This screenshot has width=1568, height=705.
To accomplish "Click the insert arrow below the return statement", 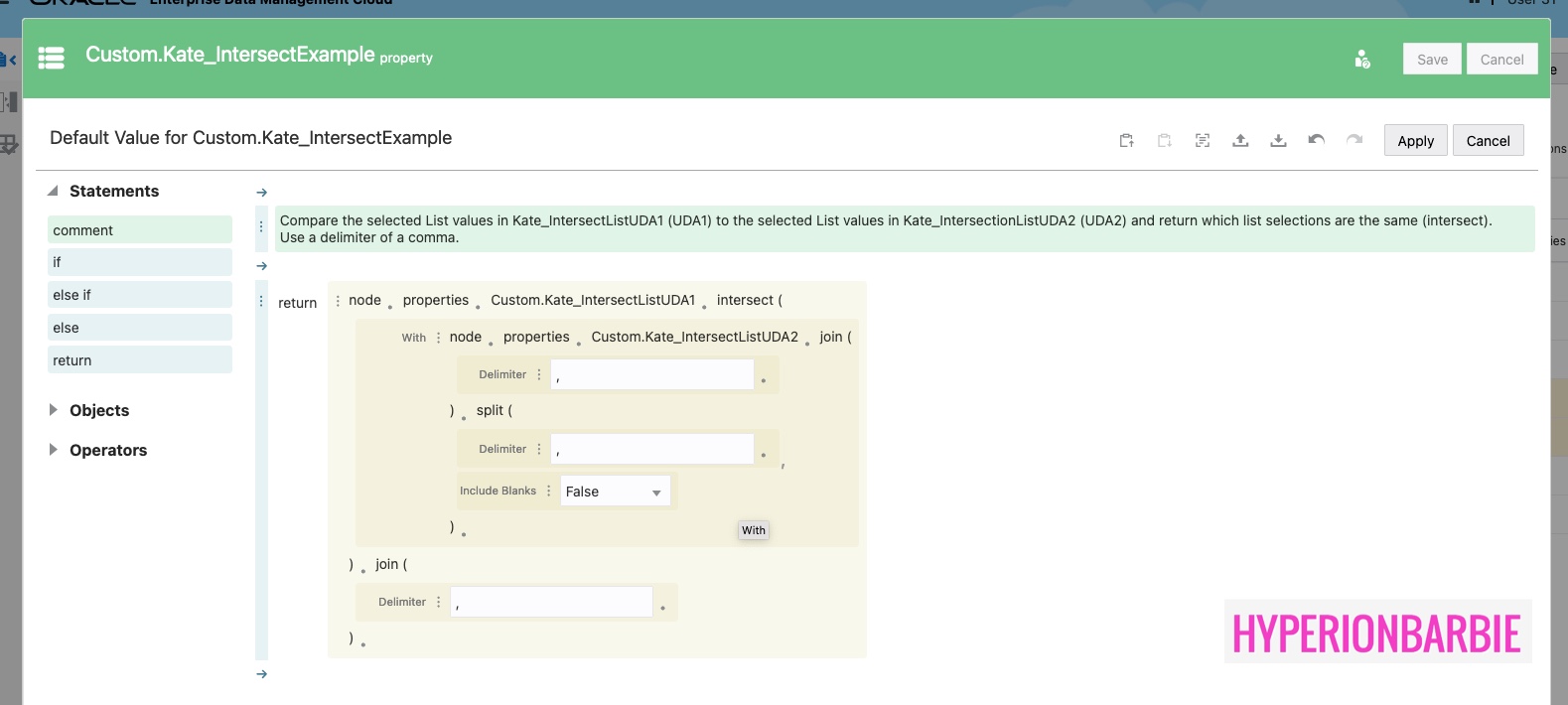I will [262, 674].
